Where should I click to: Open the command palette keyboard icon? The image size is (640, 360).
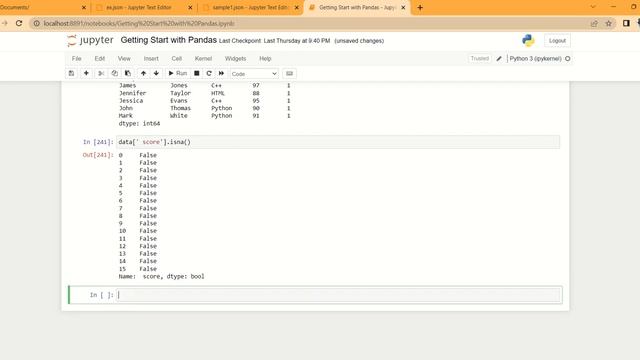point(289,73)
